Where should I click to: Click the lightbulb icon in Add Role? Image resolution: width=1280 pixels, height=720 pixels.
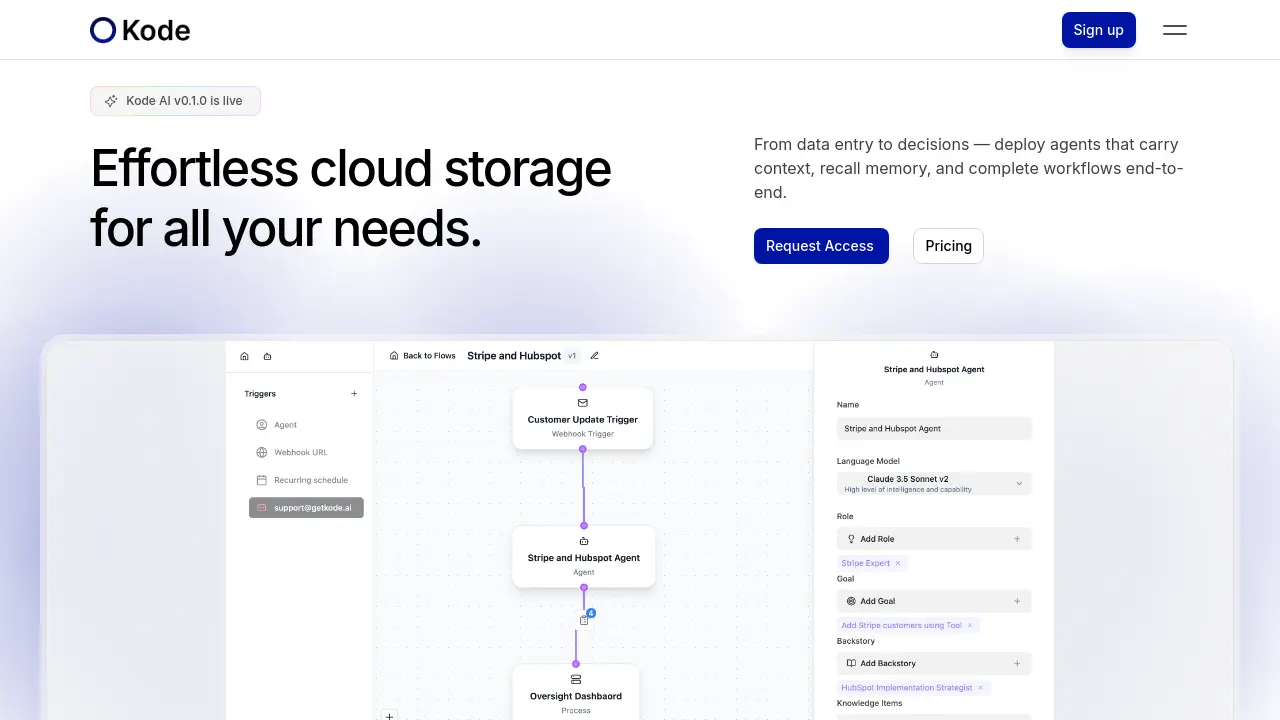point(851,539)
